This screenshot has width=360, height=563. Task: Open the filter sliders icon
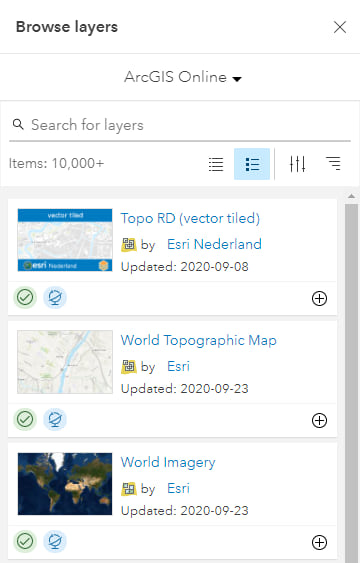point(298,164)
